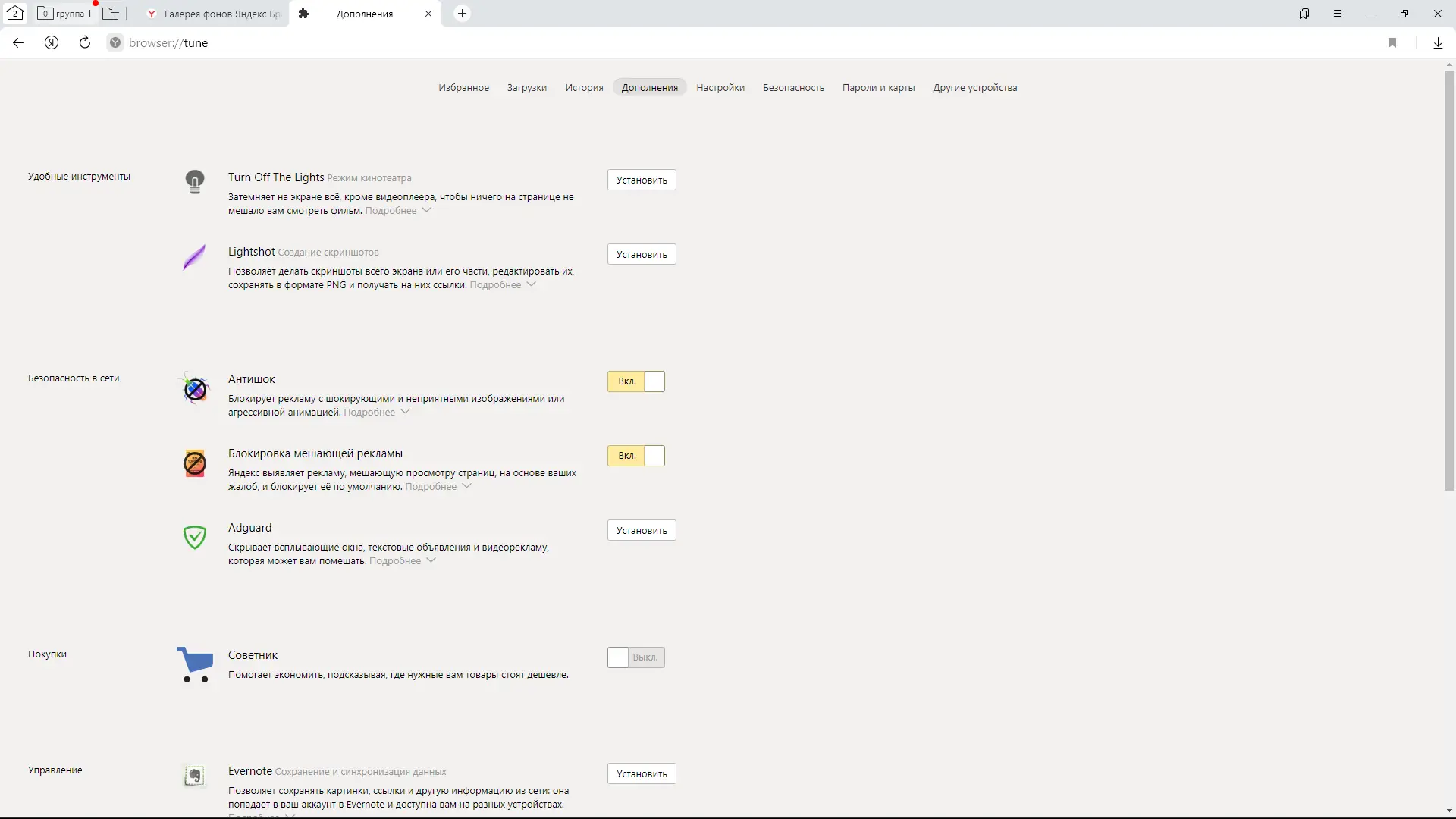Screen dimensions: 1456x819
Task: Click the Turn Off The Lights lamp icon
Action: click(195, 181)
